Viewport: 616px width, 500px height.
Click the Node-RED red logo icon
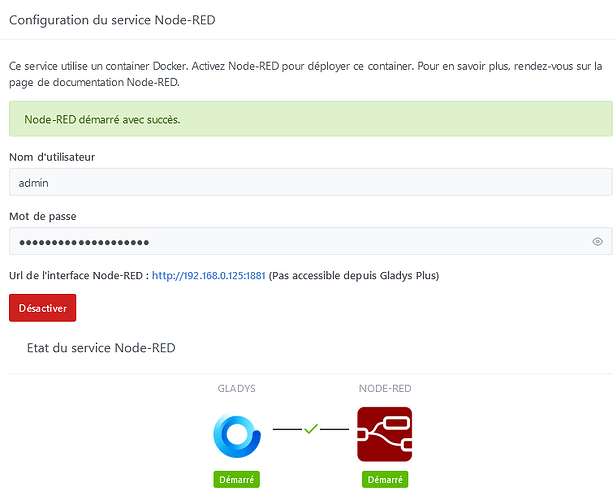pos(384,434)
